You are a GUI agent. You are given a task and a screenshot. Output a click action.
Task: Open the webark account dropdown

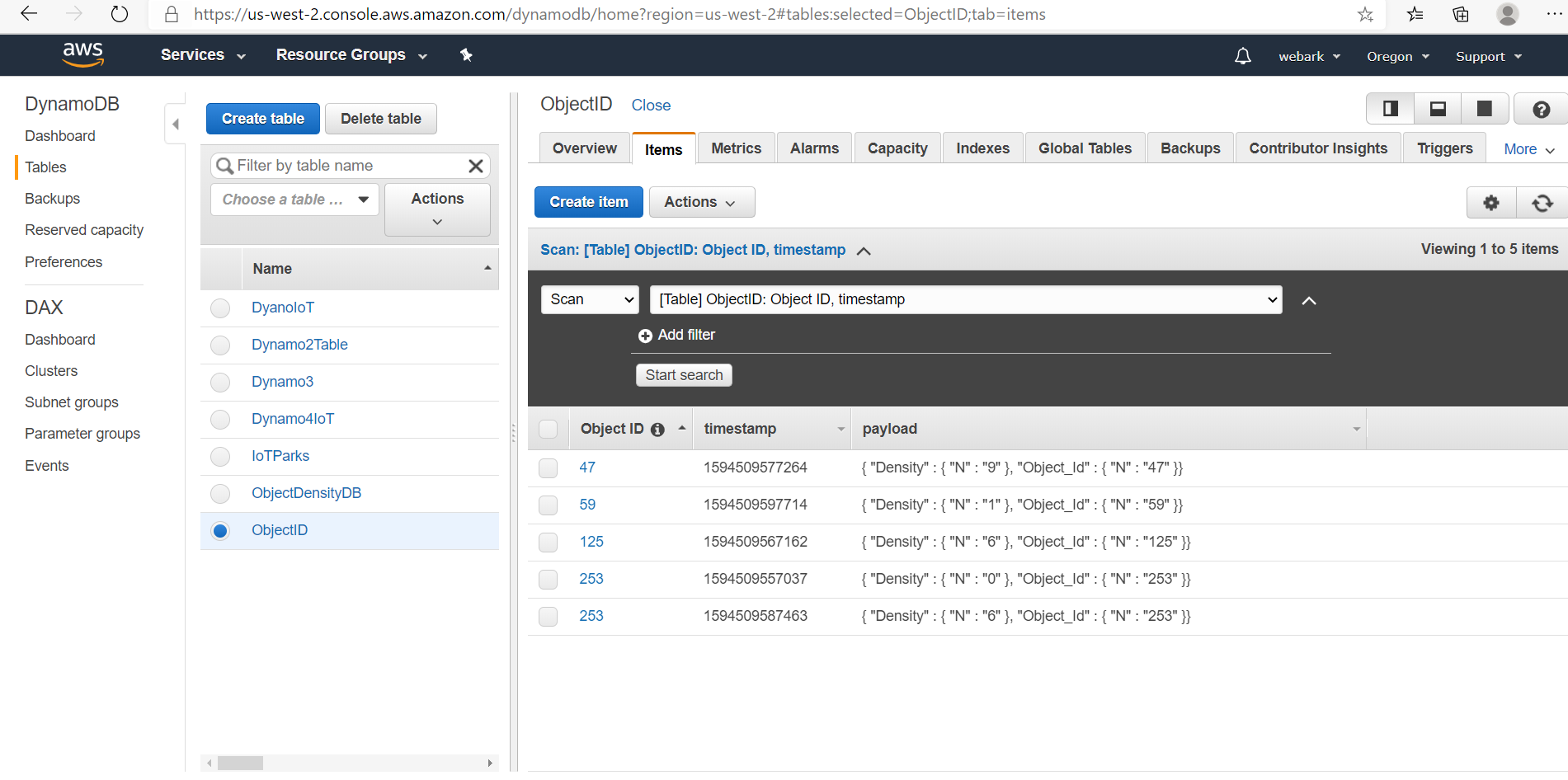point(1309,56)
